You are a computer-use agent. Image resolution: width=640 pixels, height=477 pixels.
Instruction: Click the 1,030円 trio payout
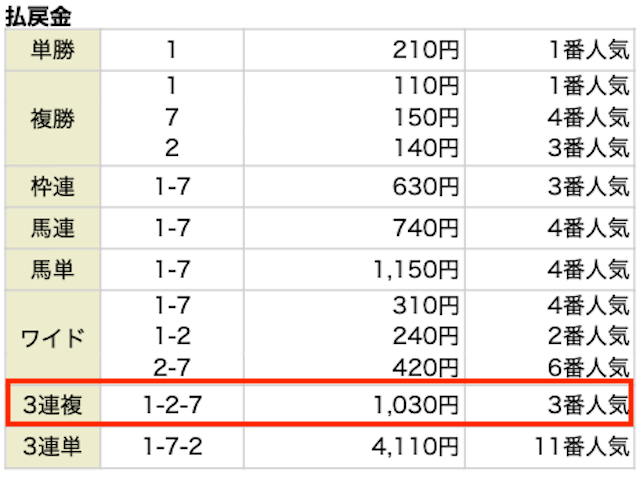point(416,405)
